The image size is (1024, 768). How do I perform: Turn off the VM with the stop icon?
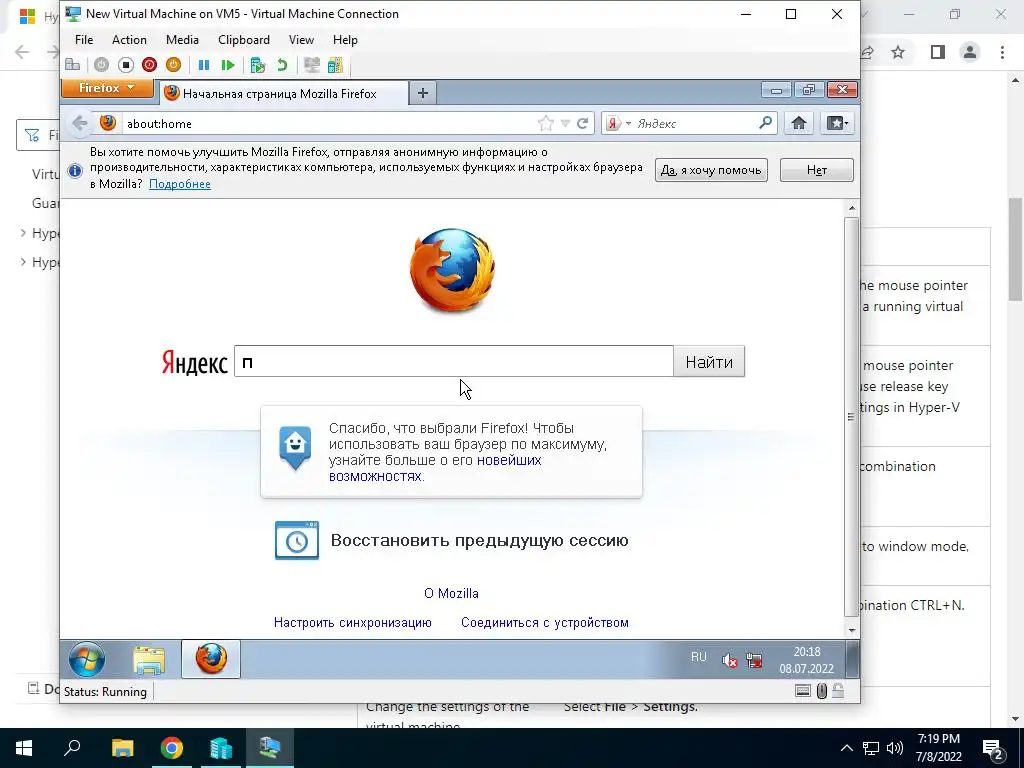point(125,65)
